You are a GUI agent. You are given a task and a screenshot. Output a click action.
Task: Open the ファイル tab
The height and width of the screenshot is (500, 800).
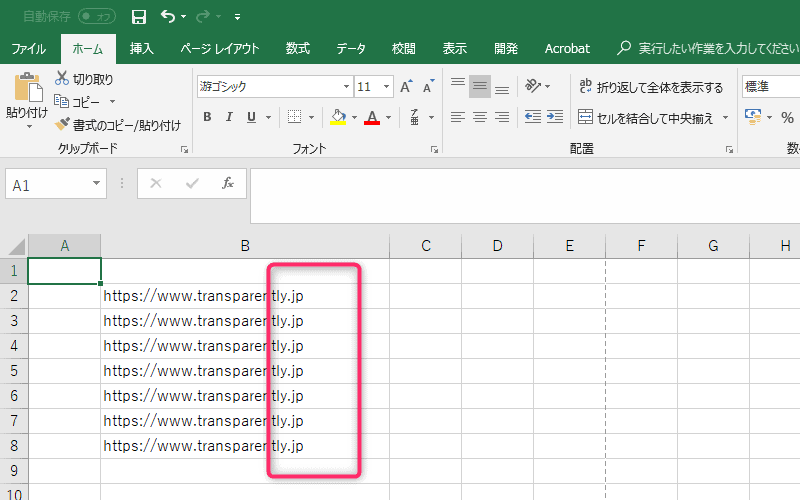[x=29, y=49]
